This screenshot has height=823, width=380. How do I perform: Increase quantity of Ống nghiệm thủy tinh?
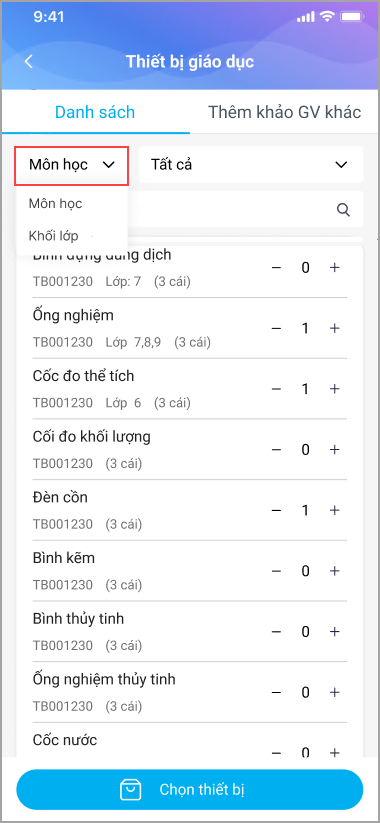click(x=334, y=692)
